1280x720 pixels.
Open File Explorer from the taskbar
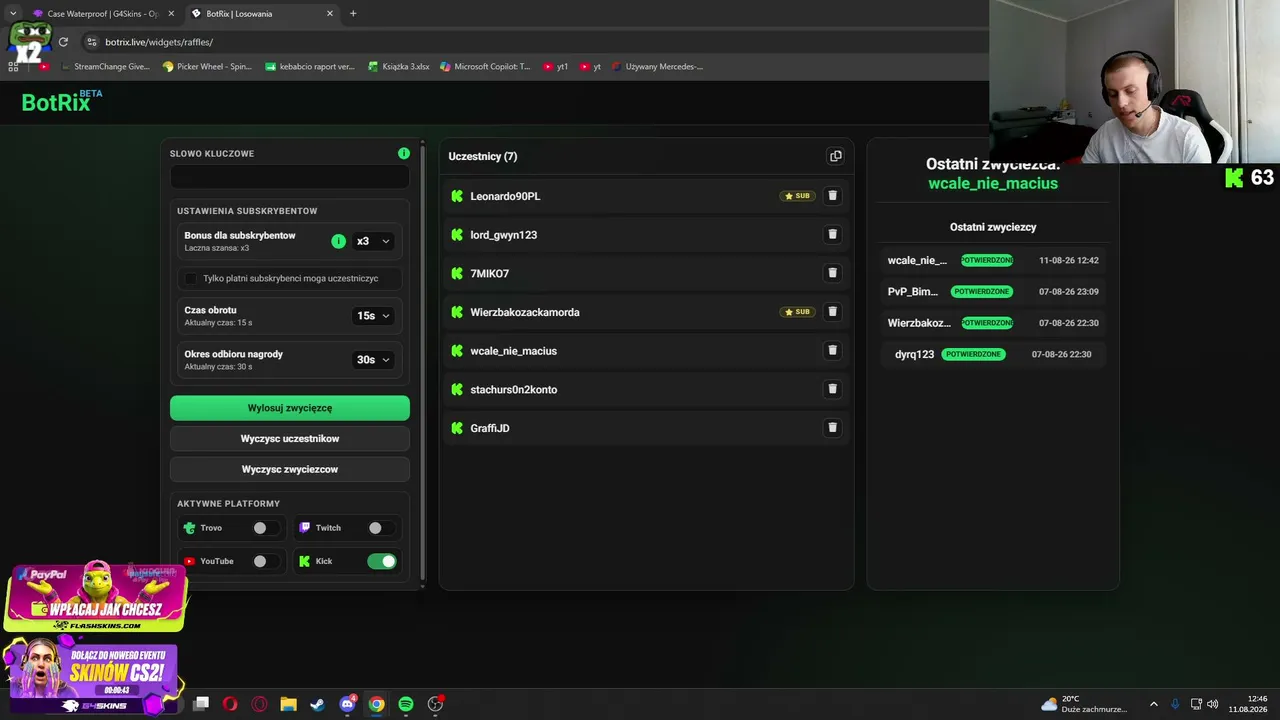tap(288, 704)
